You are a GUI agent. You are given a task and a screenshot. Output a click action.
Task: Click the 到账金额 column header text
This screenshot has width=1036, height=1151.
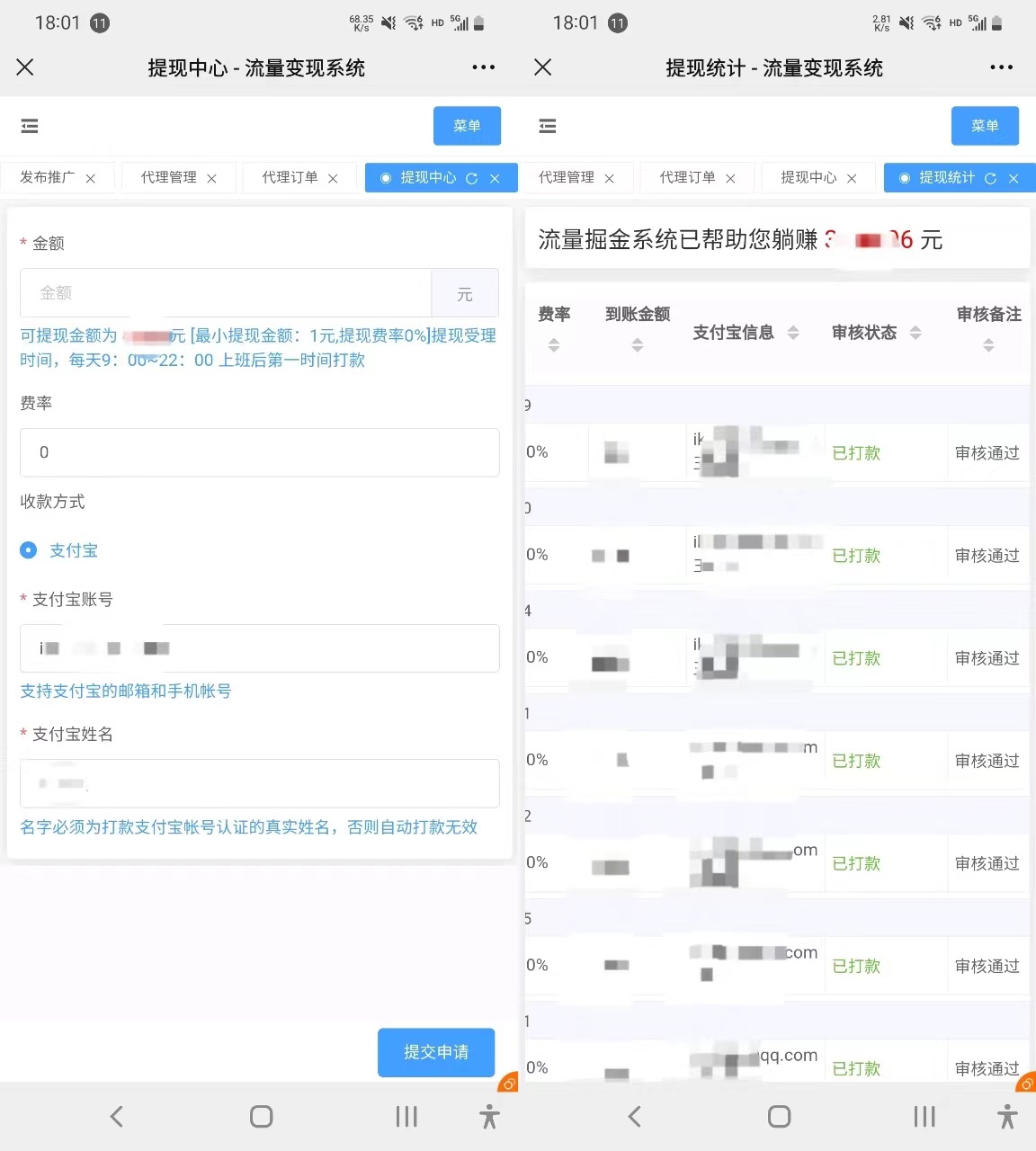(638, 314)
